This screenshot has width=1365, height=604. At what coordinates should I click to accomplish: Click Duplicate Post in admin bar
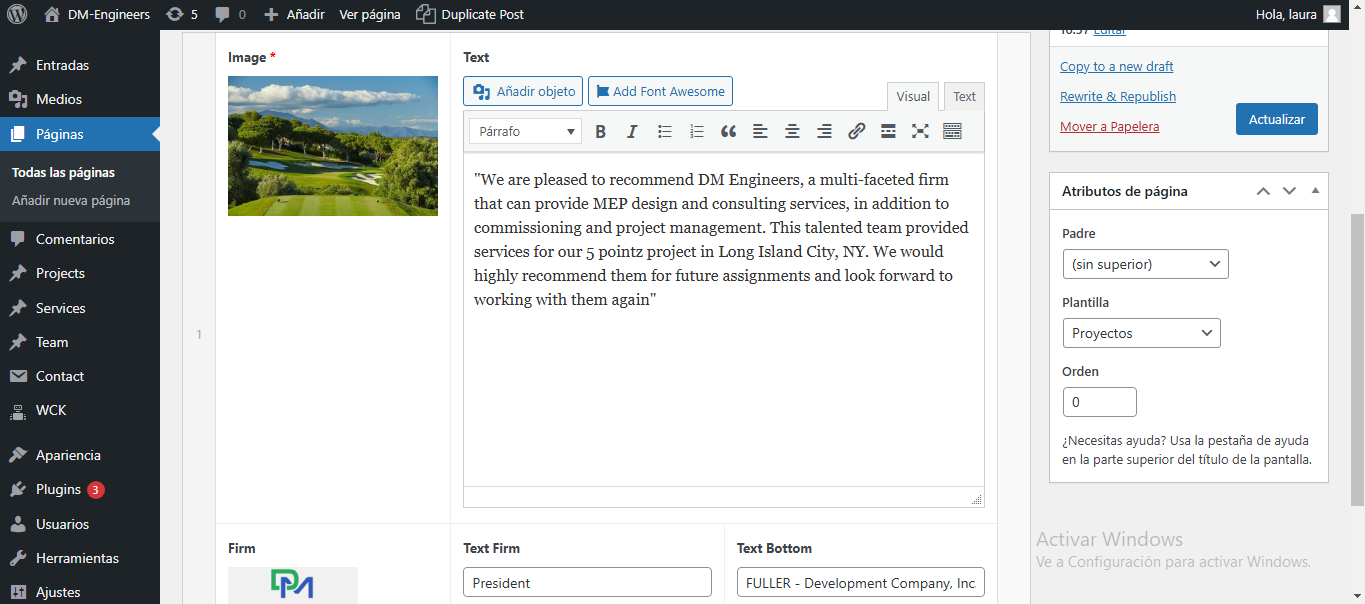470,14
